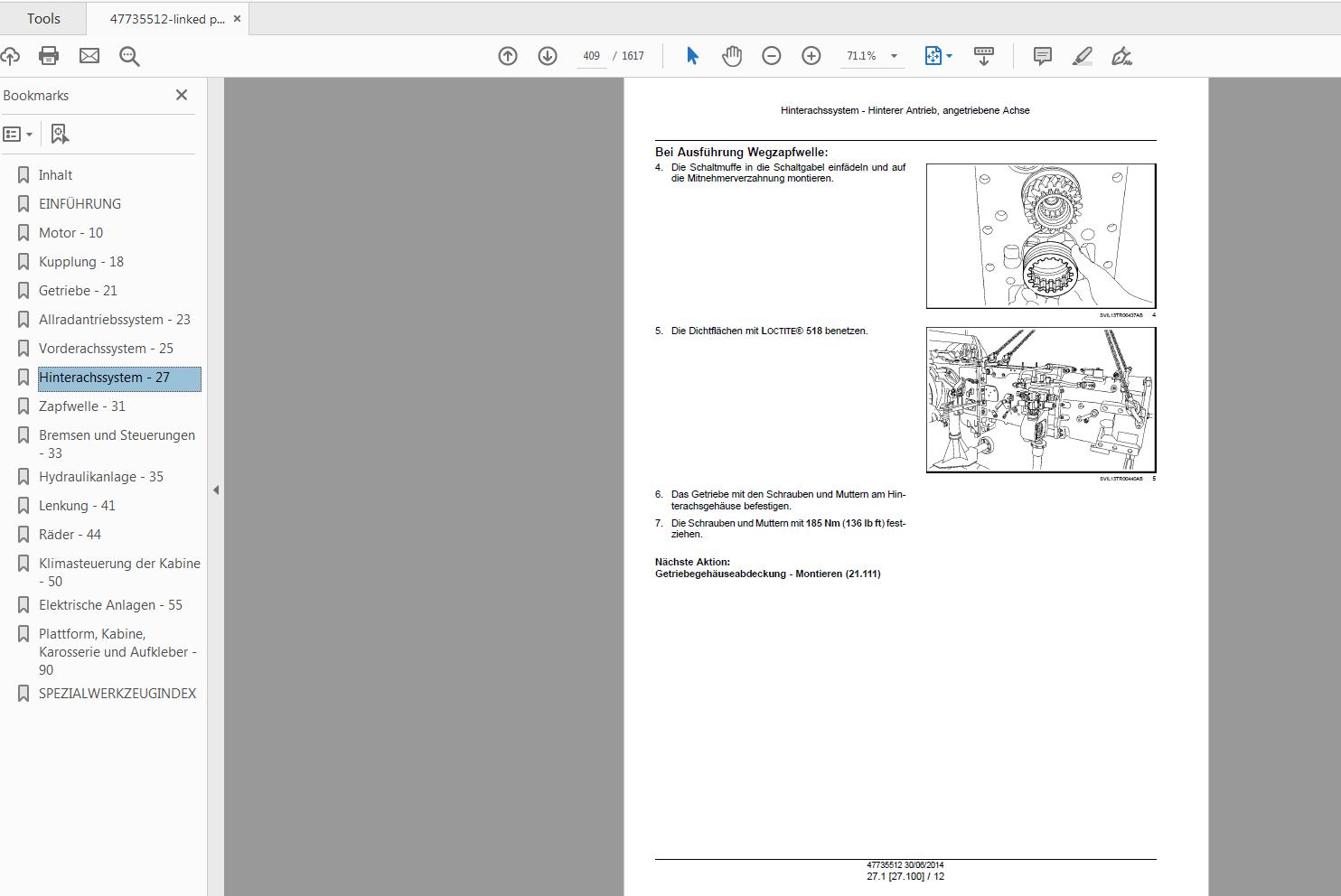Zoom in with the plus icon
This screenshot has height=896, width=1341.
click(811, 56)
